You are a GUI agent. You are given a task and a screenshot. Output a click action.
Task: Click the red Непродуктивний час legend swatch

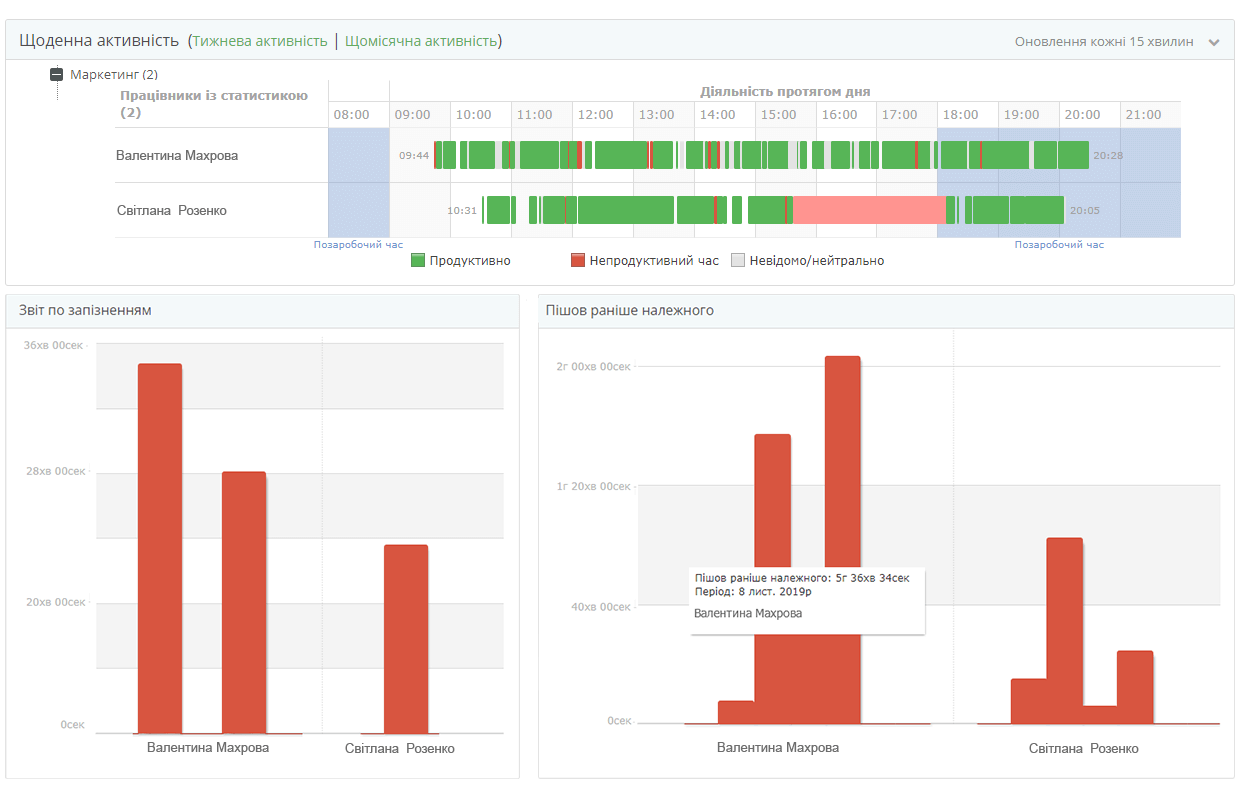577,261
